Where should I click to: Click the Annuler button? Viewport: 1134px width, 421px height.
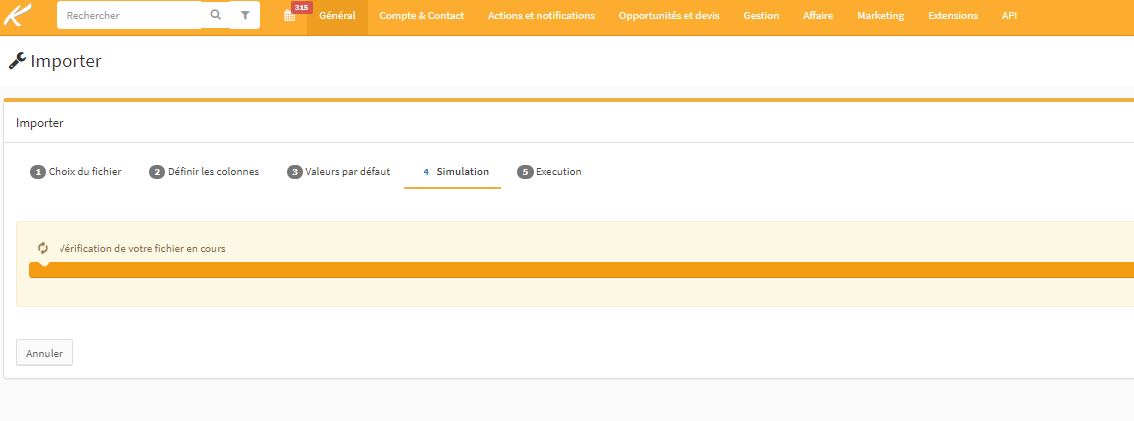[x=44, y=353]
